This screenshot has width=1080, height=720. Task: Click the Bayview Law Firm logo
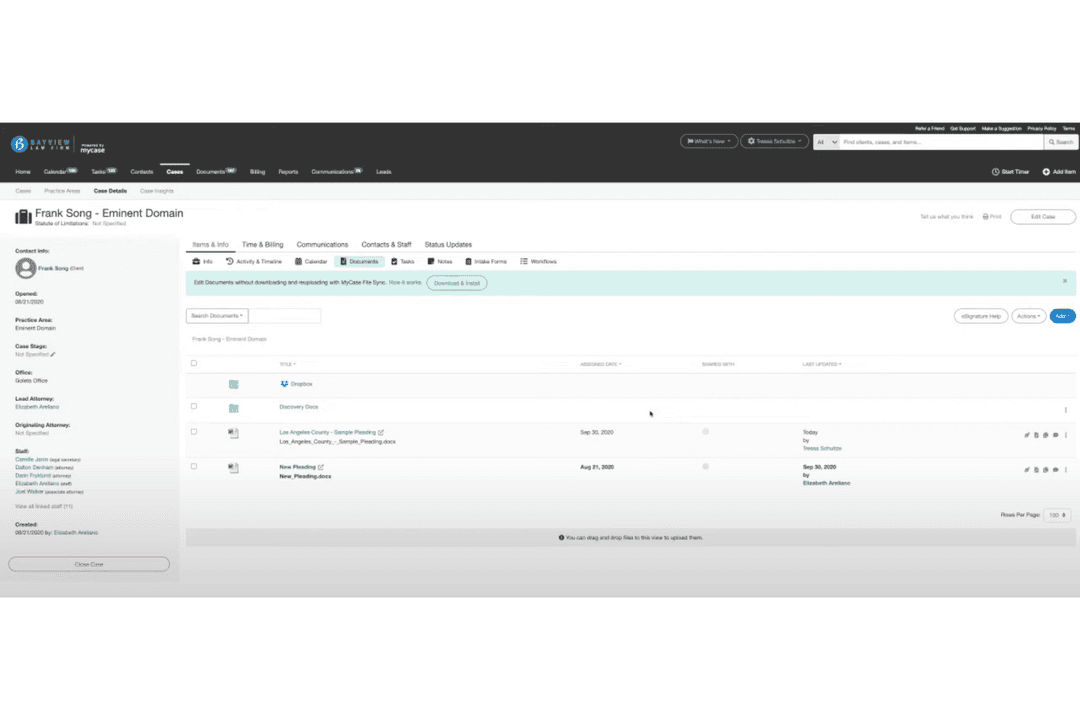pos(41,144)
